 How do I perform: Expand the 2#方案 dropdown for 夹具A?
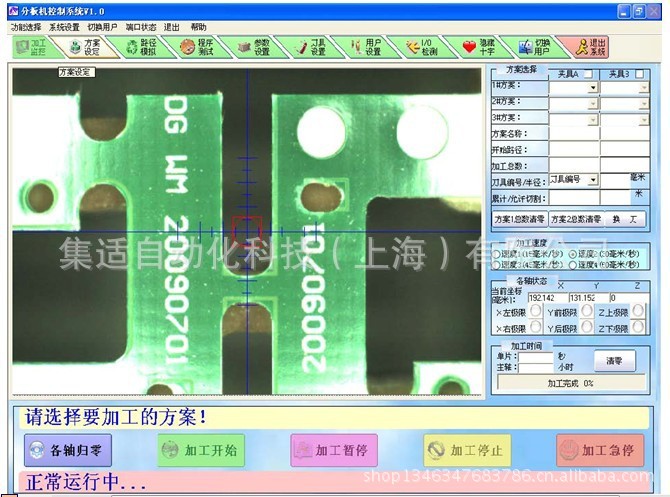point(593,102)
